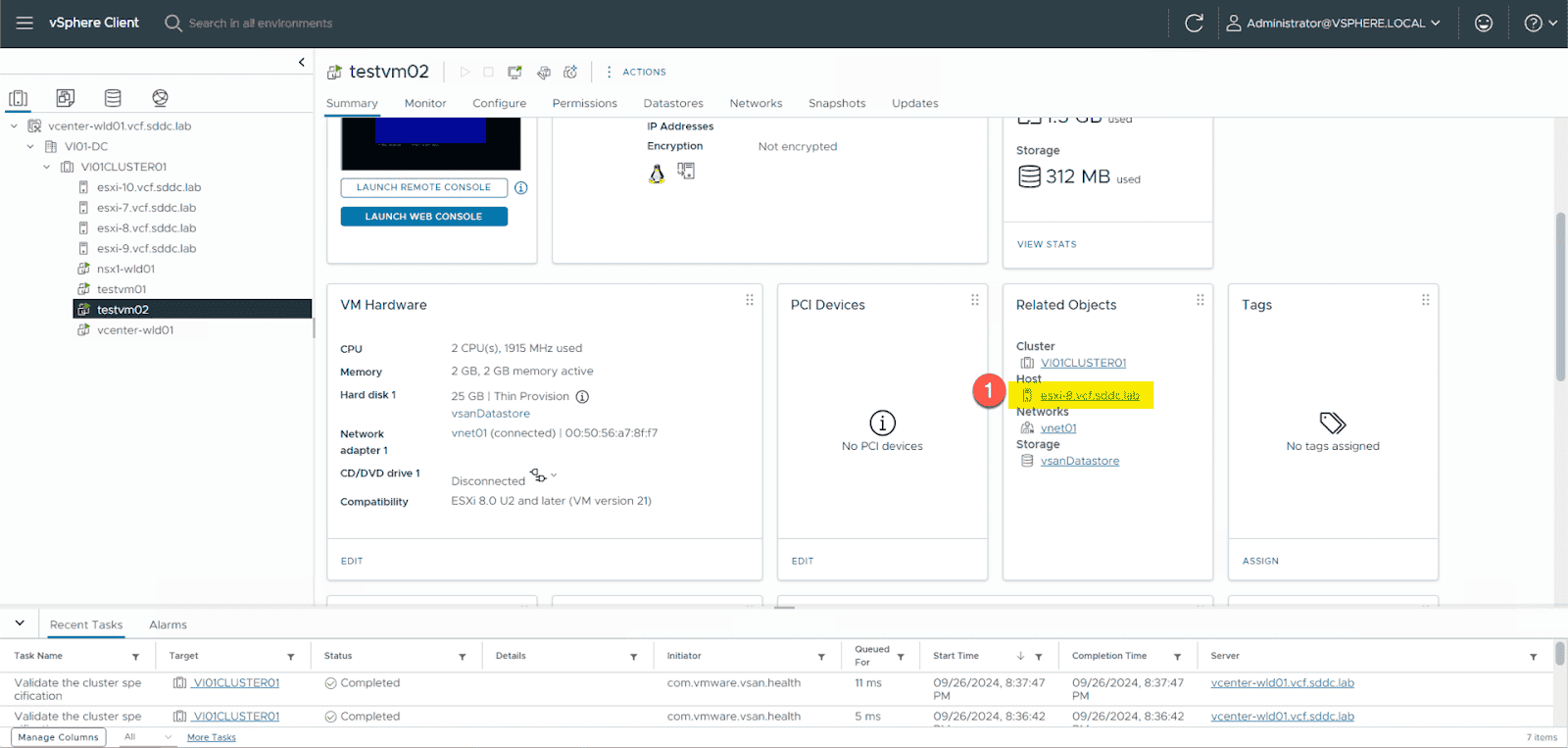
Task: Filter the Task Name column
Action: point(135,657)
